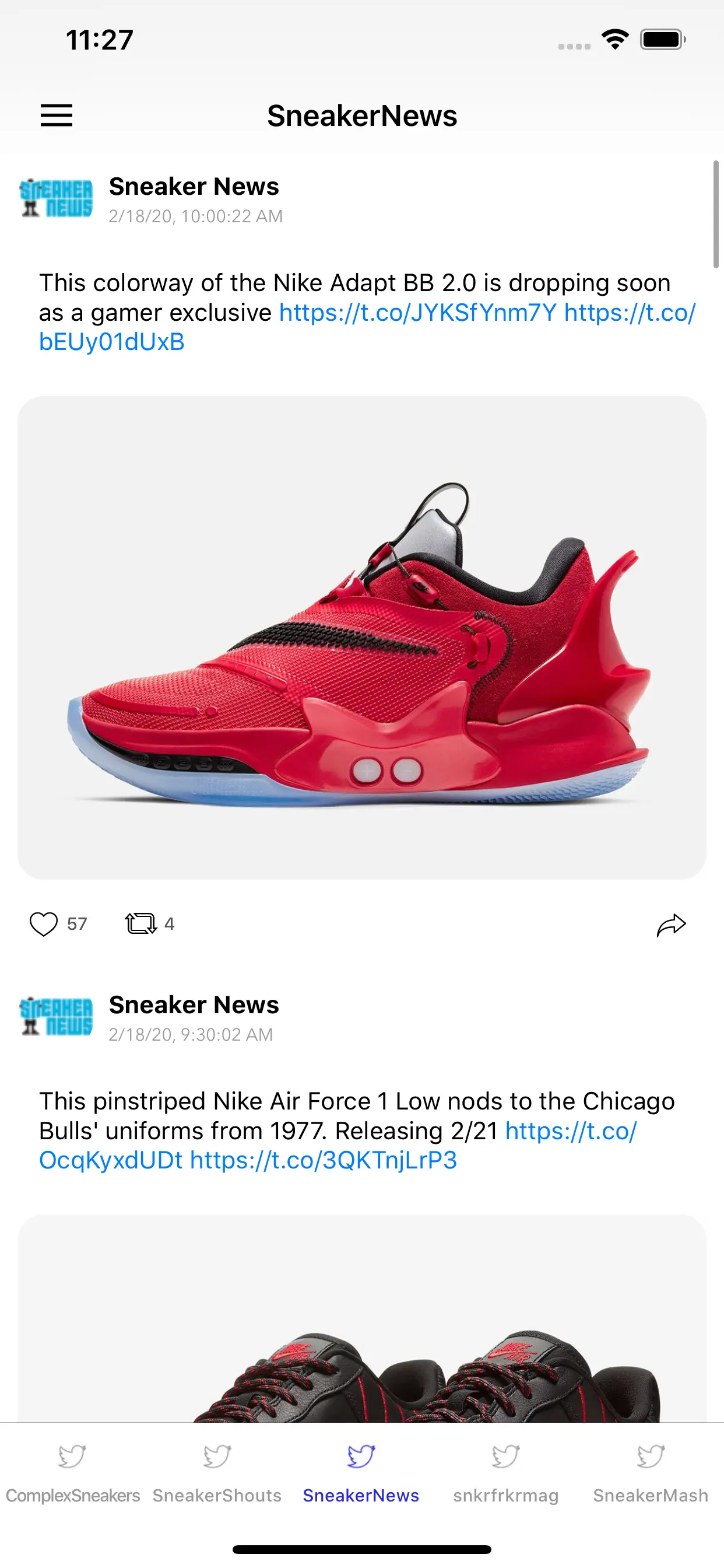Click the vertical scrollbar indicator

[716, 214]
